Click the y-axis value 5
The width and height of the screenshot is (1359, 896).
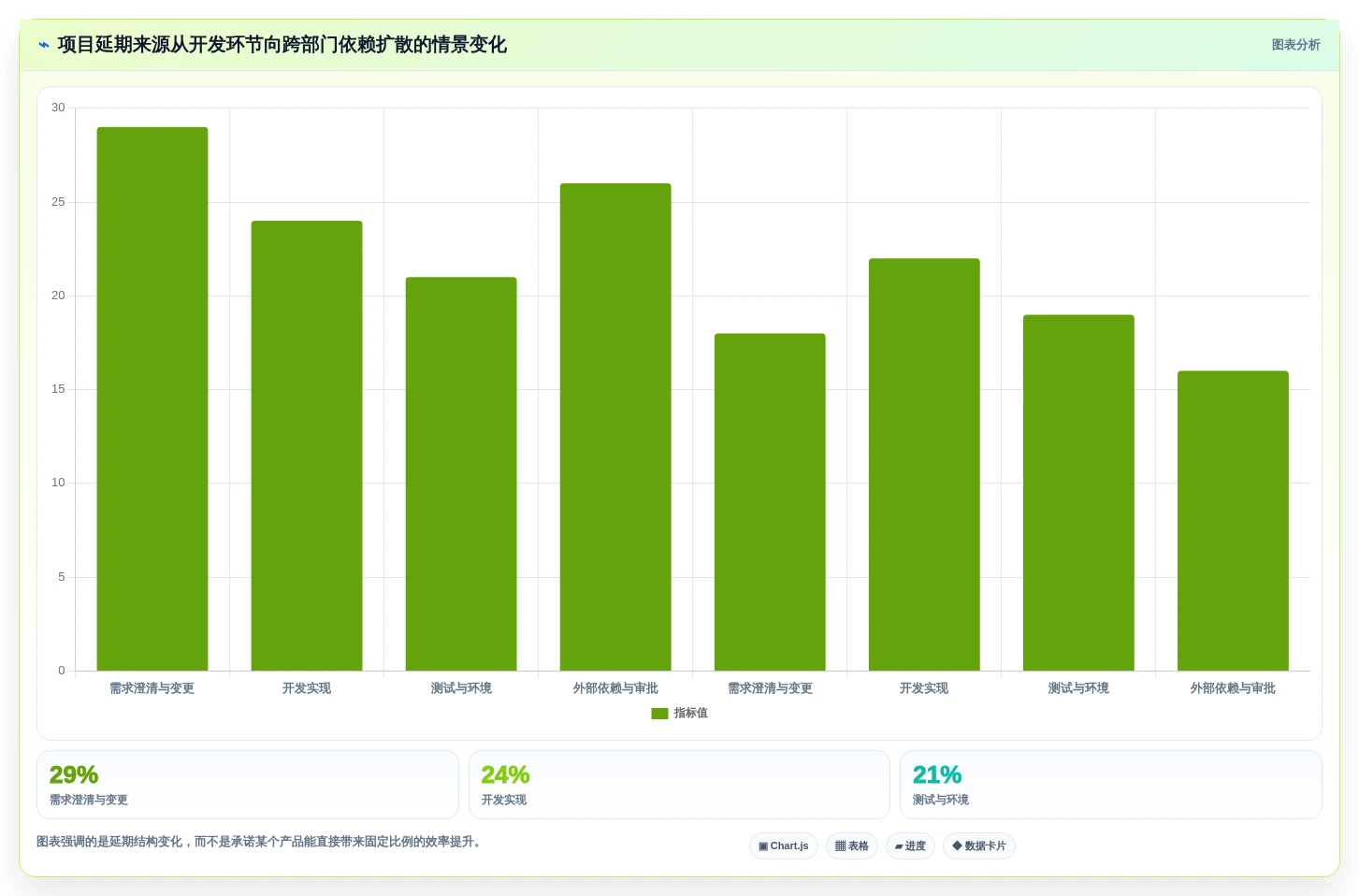(62, 577)
